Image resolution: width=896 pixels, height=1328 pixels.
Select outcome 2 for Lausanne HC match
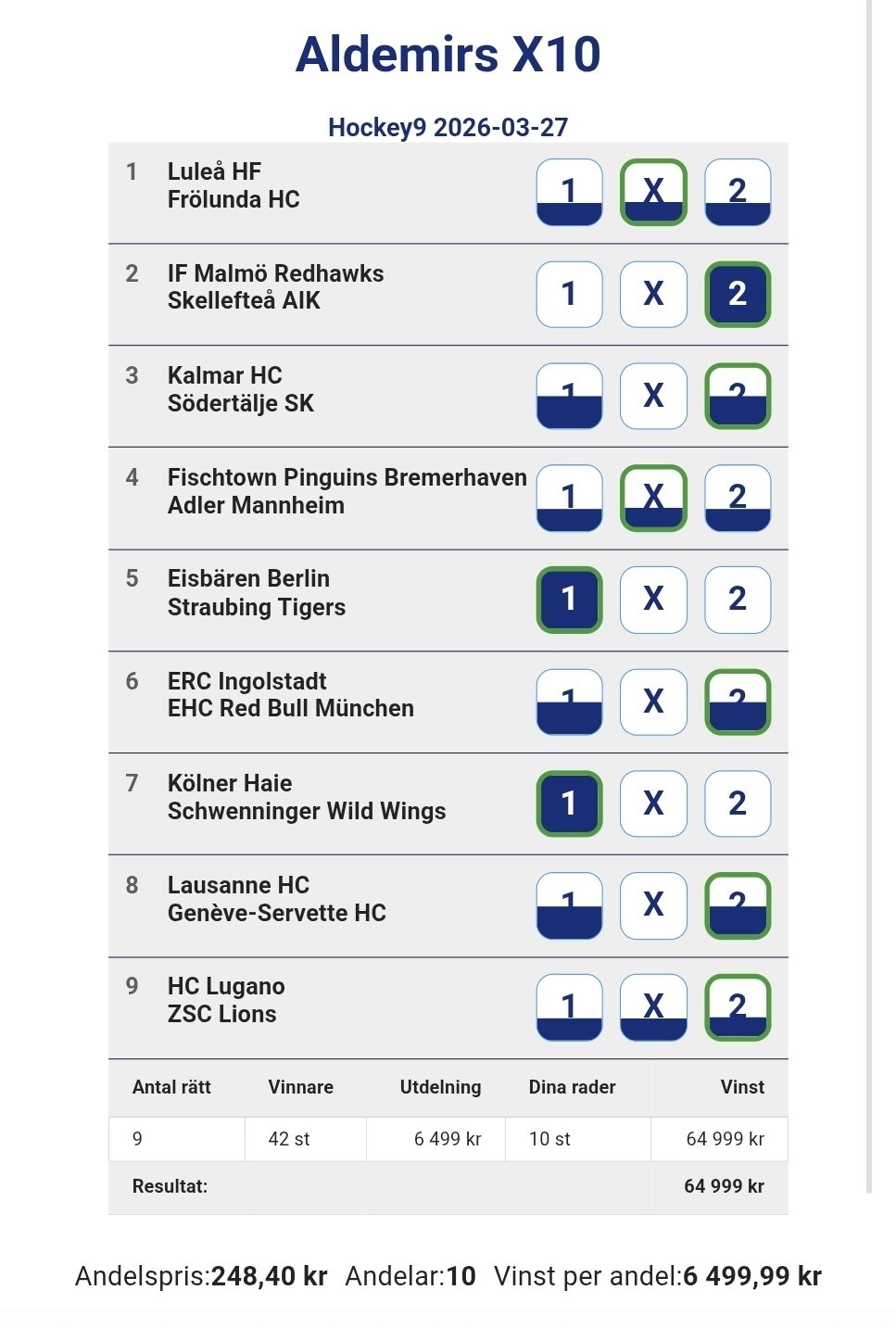(738, 905)
